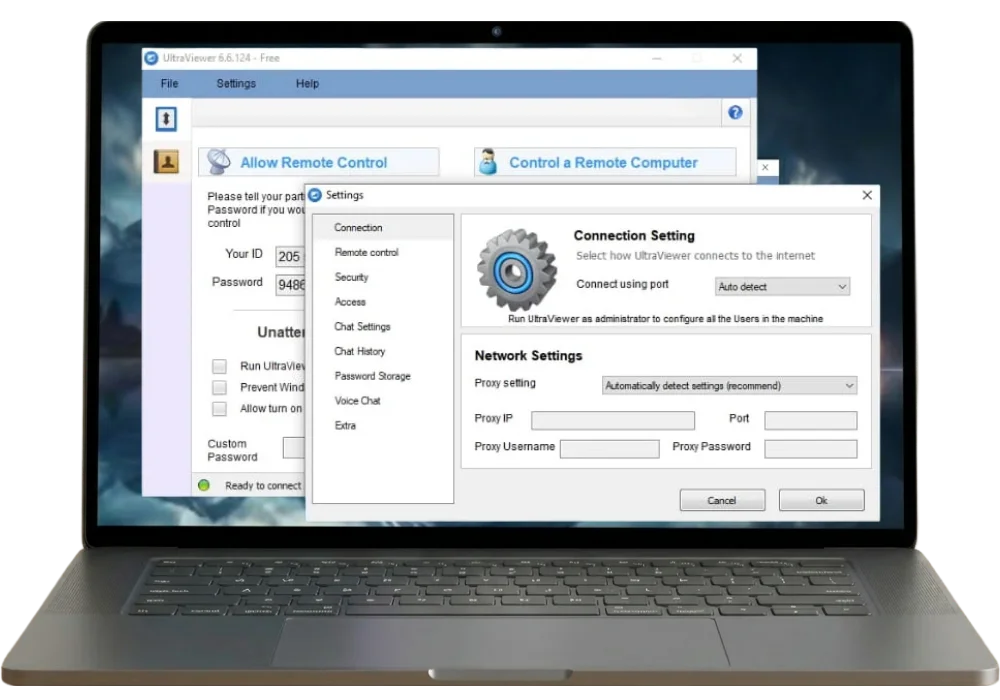Open the Connect using port dropdown

point(783,287)
